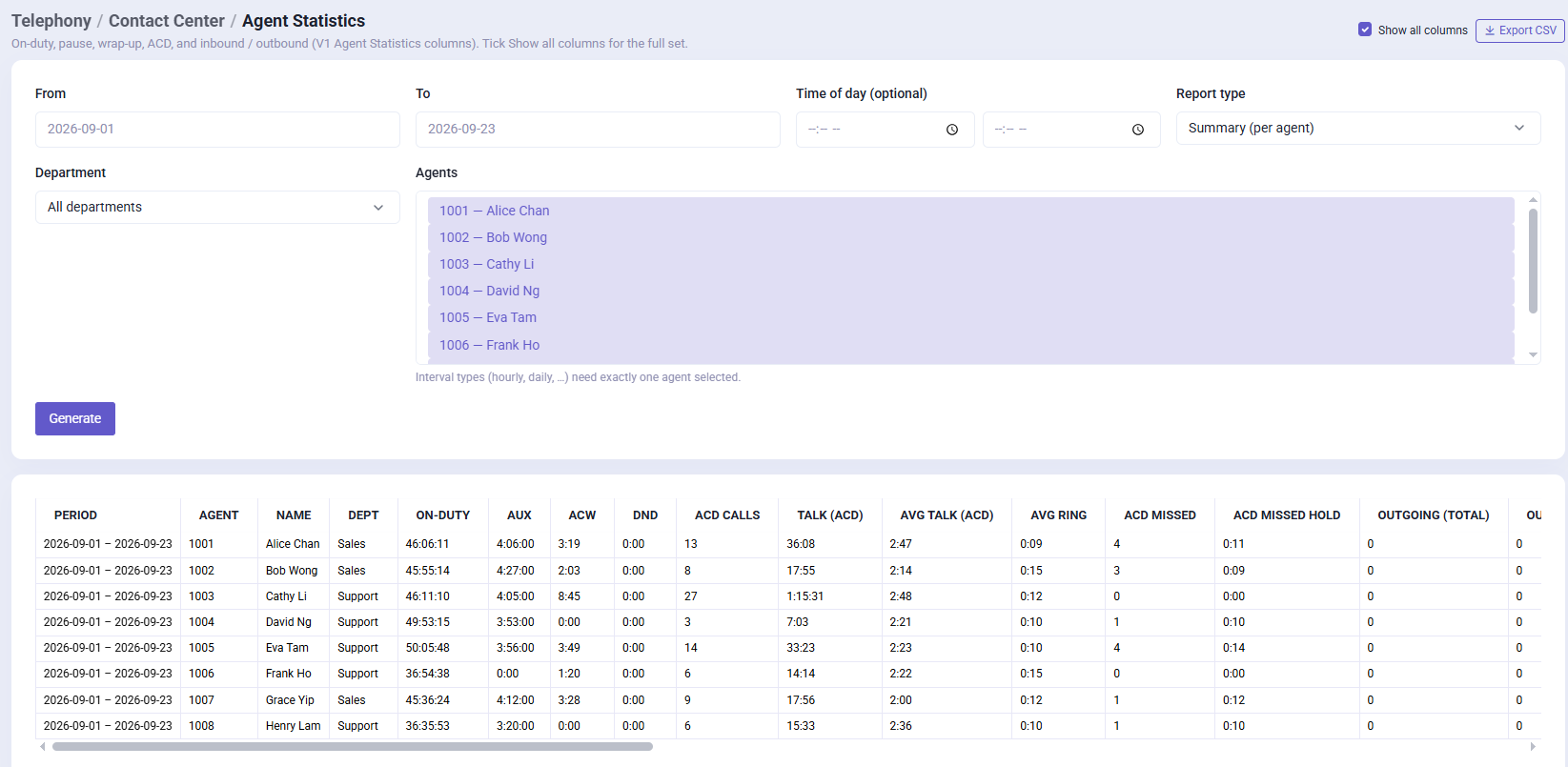Screen dimensions: 1568x767
Task: Click the Agents list vertical scrollbar thumb
Action: [x=1533, y=260]
